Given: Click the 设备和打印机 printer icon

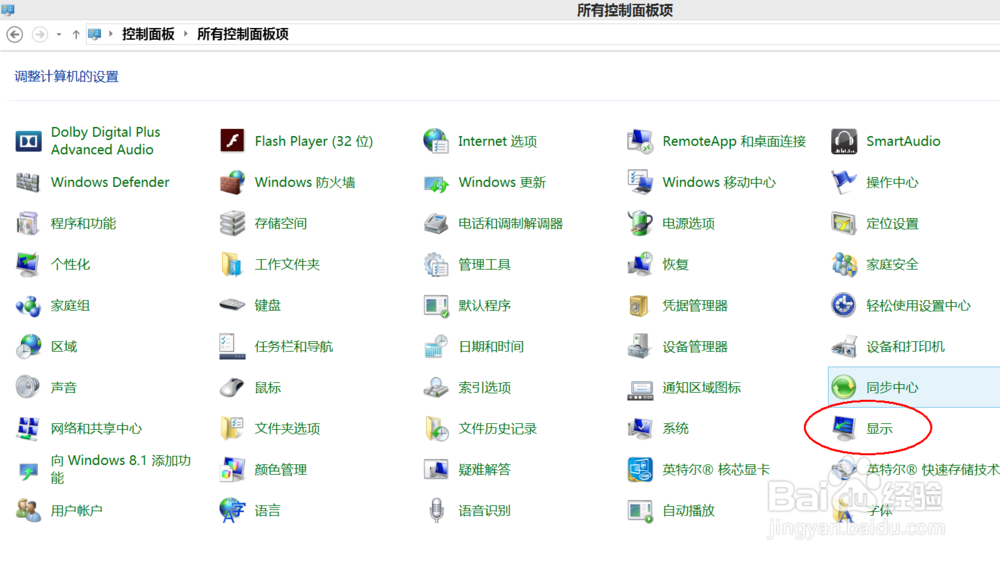Looking at the screenshot, I should click(x=844, y=346).
